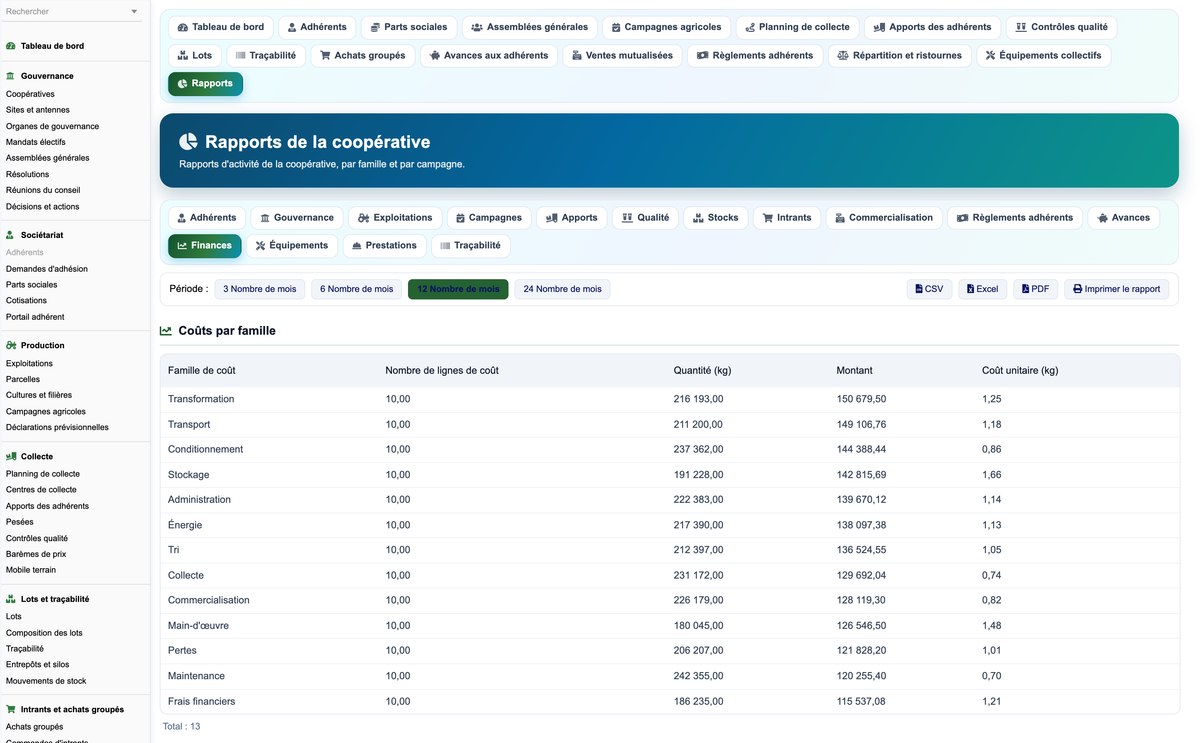
Task: Click Avances aux adhérents icon
Action: pos(434,56)
